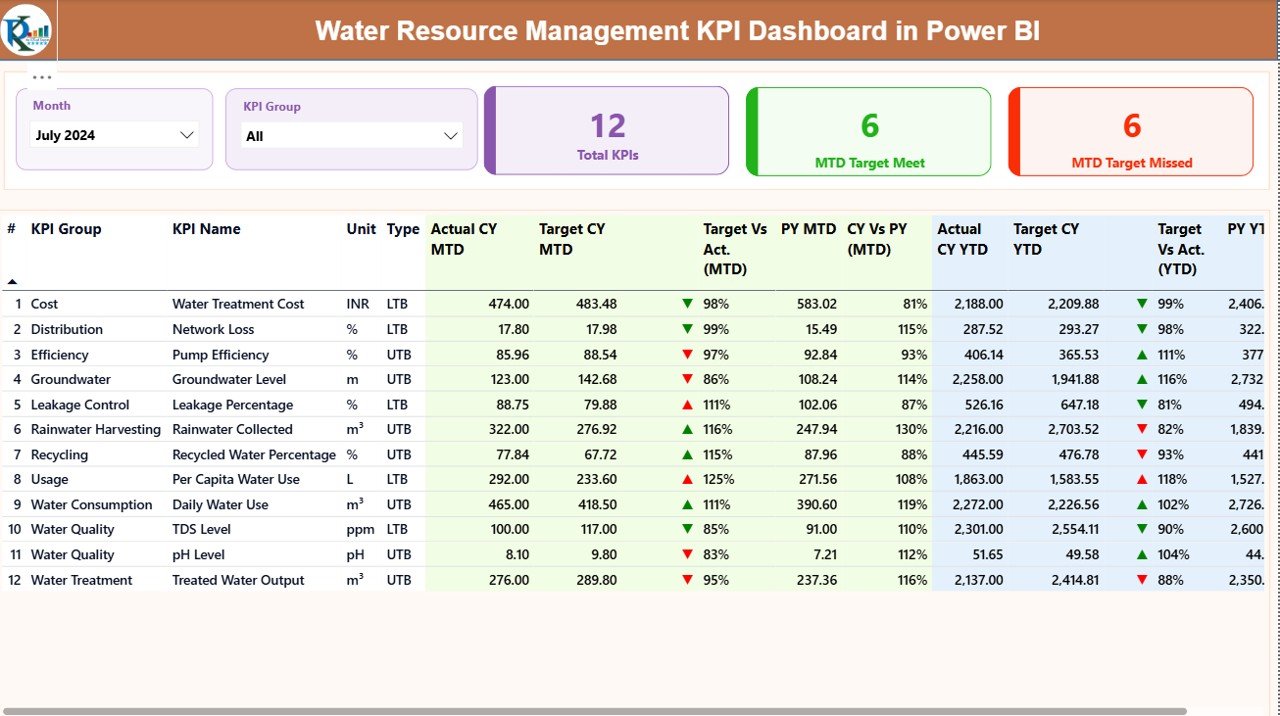This screenshot has height=716, width=1280.
Task: Click the MTD Target Missed card
Action: click(x=1131, y=130)
